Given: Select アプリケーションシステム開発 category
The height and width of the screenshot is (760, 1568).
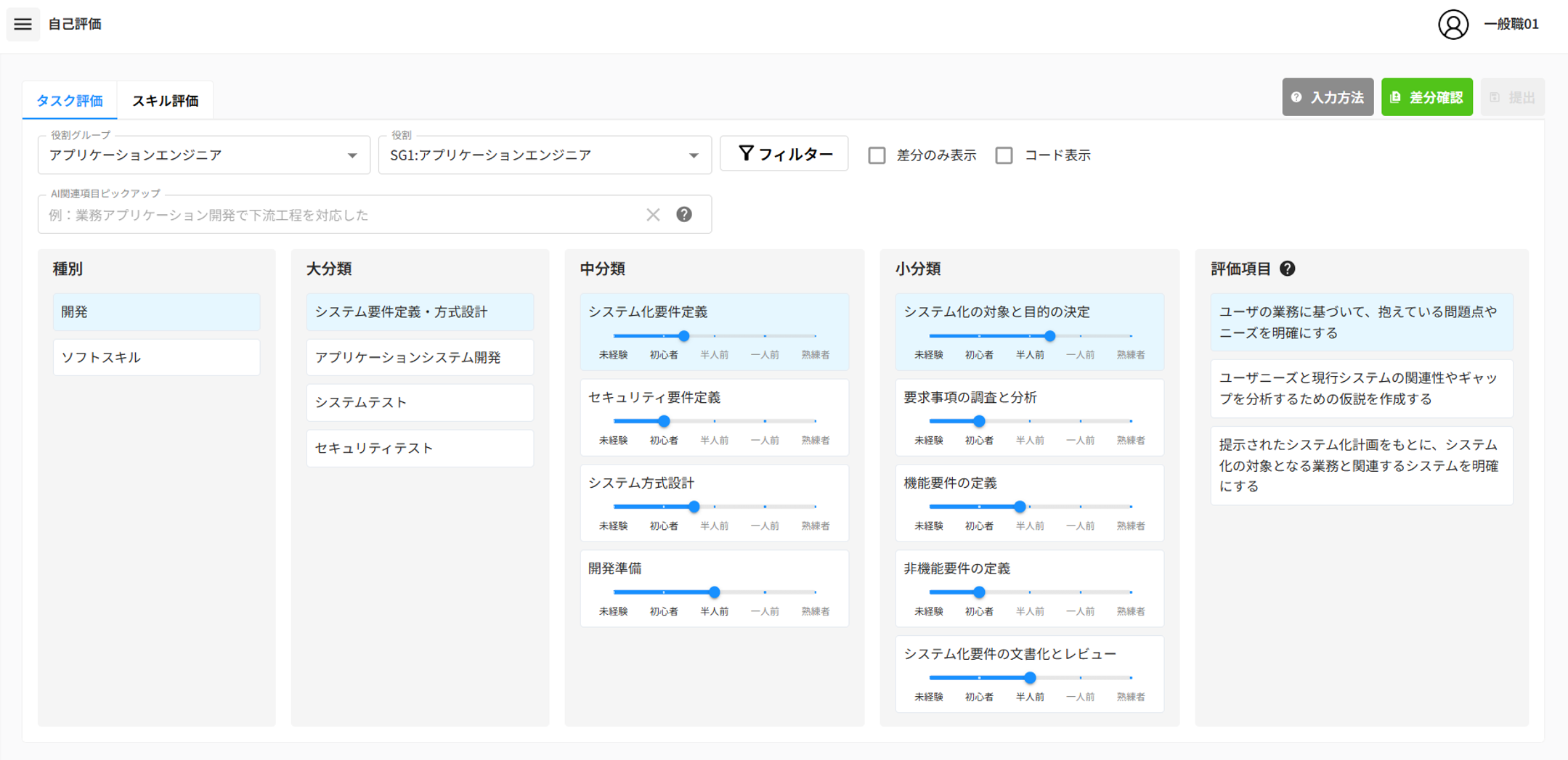Looking at the screenshot, I should coord(420,357).
